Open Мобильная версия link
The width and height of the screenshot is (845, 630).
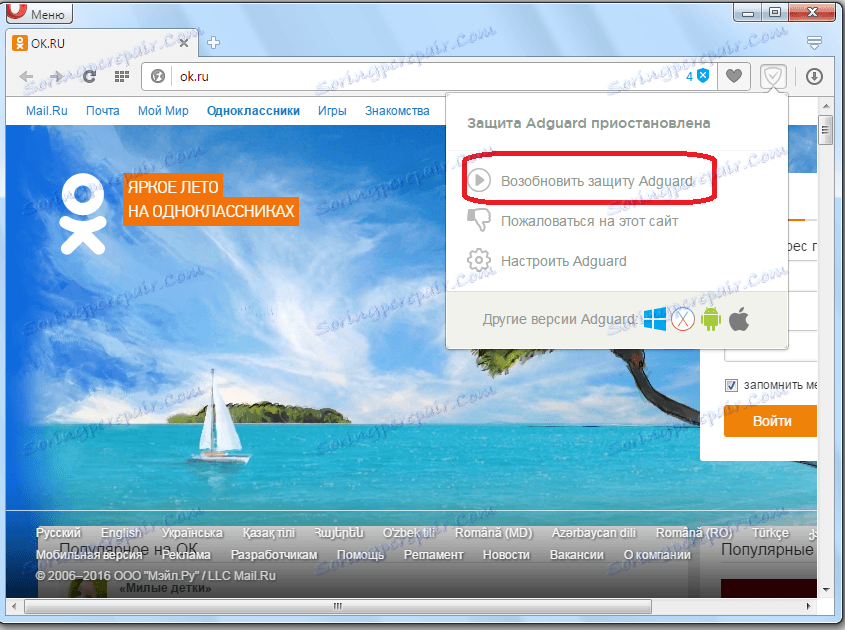pos(89,555)
